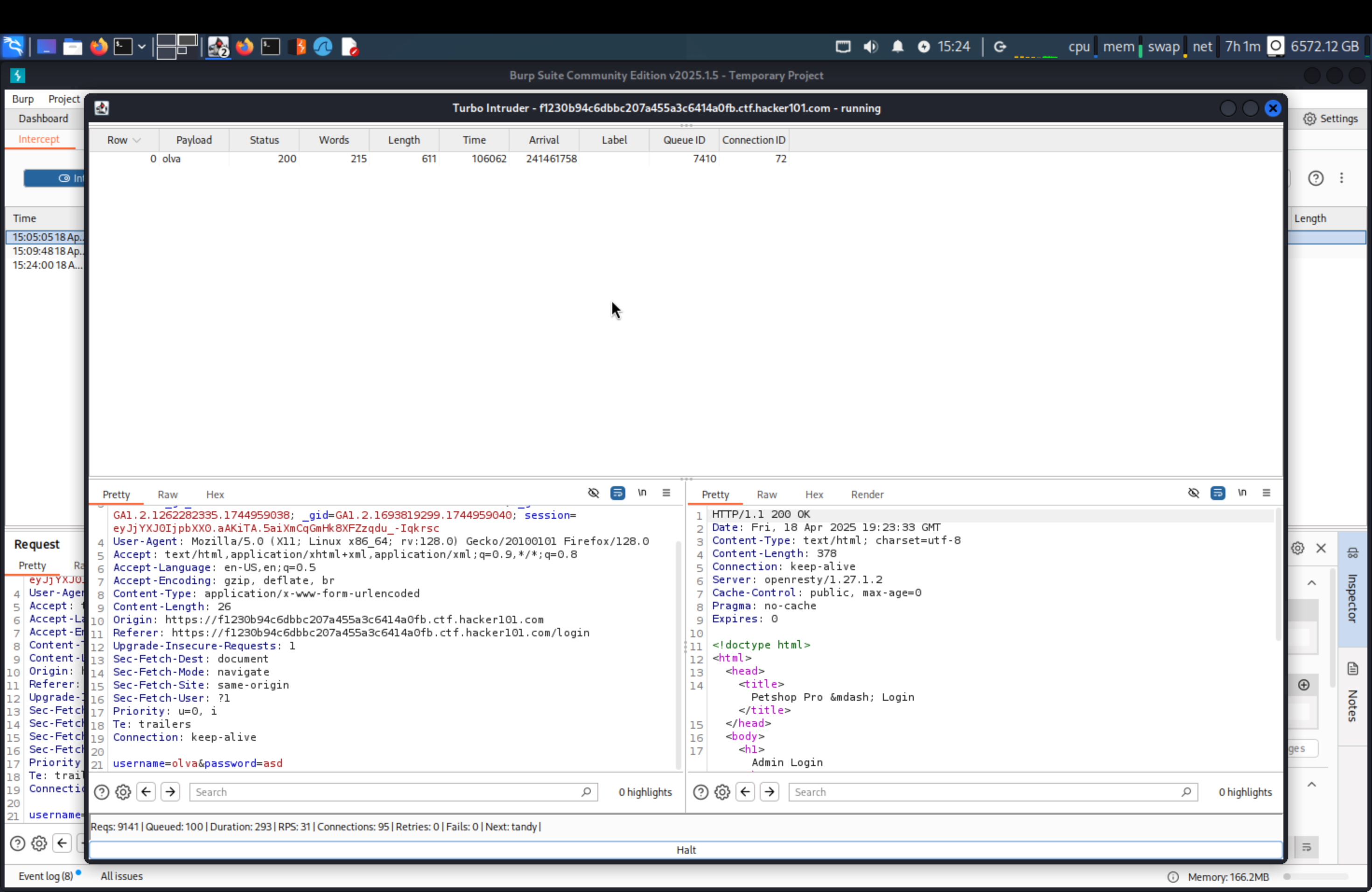Sort results by Row column

click(123, 140)
